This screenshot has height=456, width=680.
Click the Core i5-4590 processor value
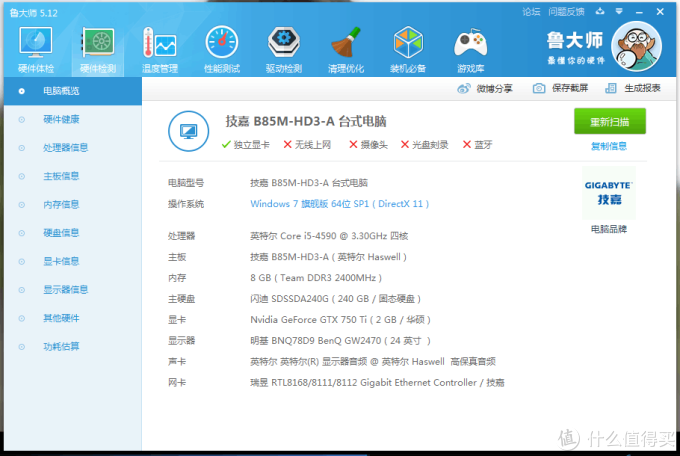pos(329,236)
